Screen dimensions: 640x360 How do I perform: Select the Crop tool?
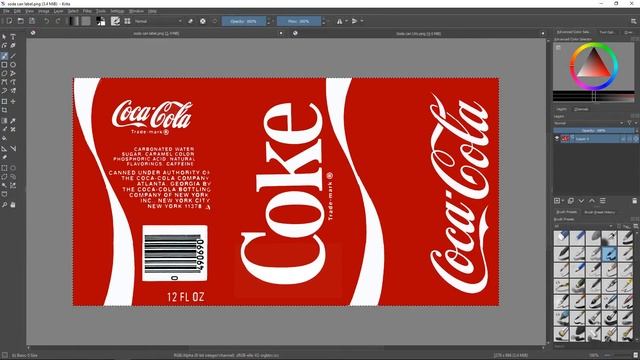[4, 110]
